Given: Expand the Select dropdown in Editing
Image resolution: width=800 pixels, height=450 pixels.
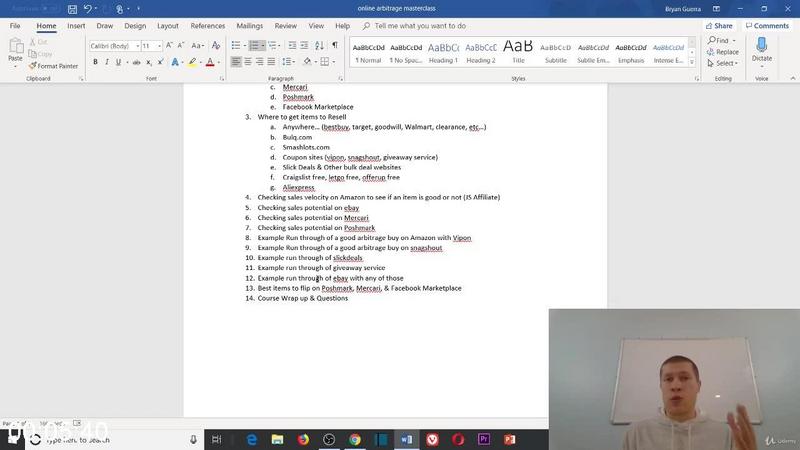Looking at the screenshot, I should coord(722,63).
